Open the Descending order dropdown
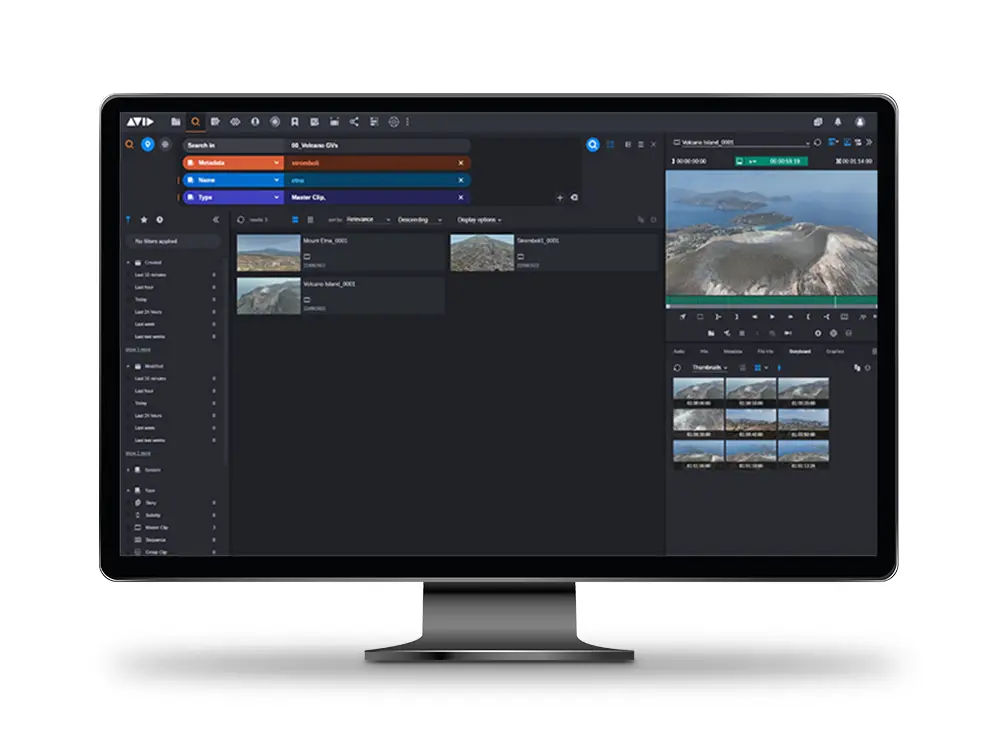The height and width of the screenshot is (750, 1000). (419, 219)
